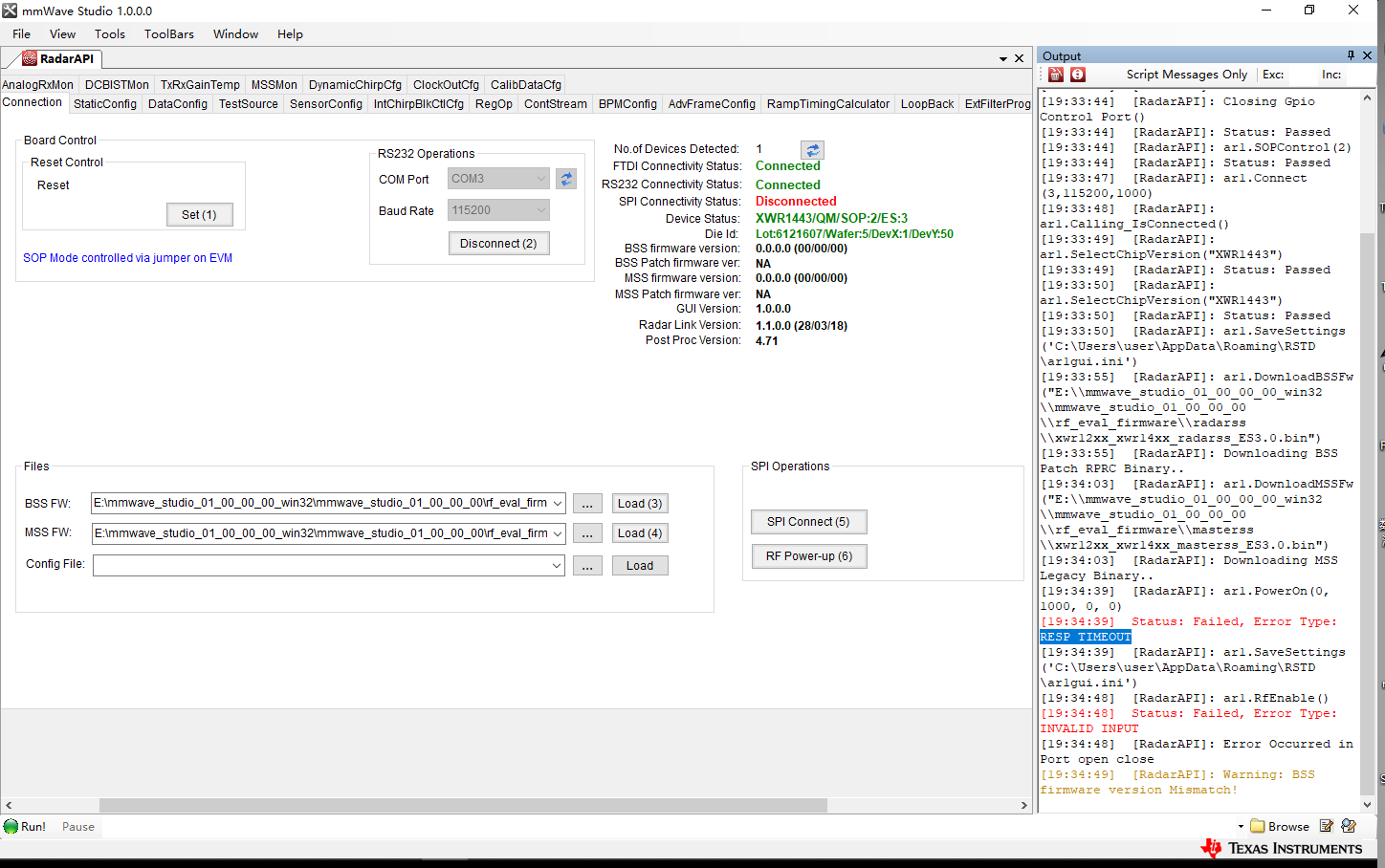This screenshot has width=1385, height=868.
Task: Expand the MSS FW path dropdown
Action: tap(558, 533)
